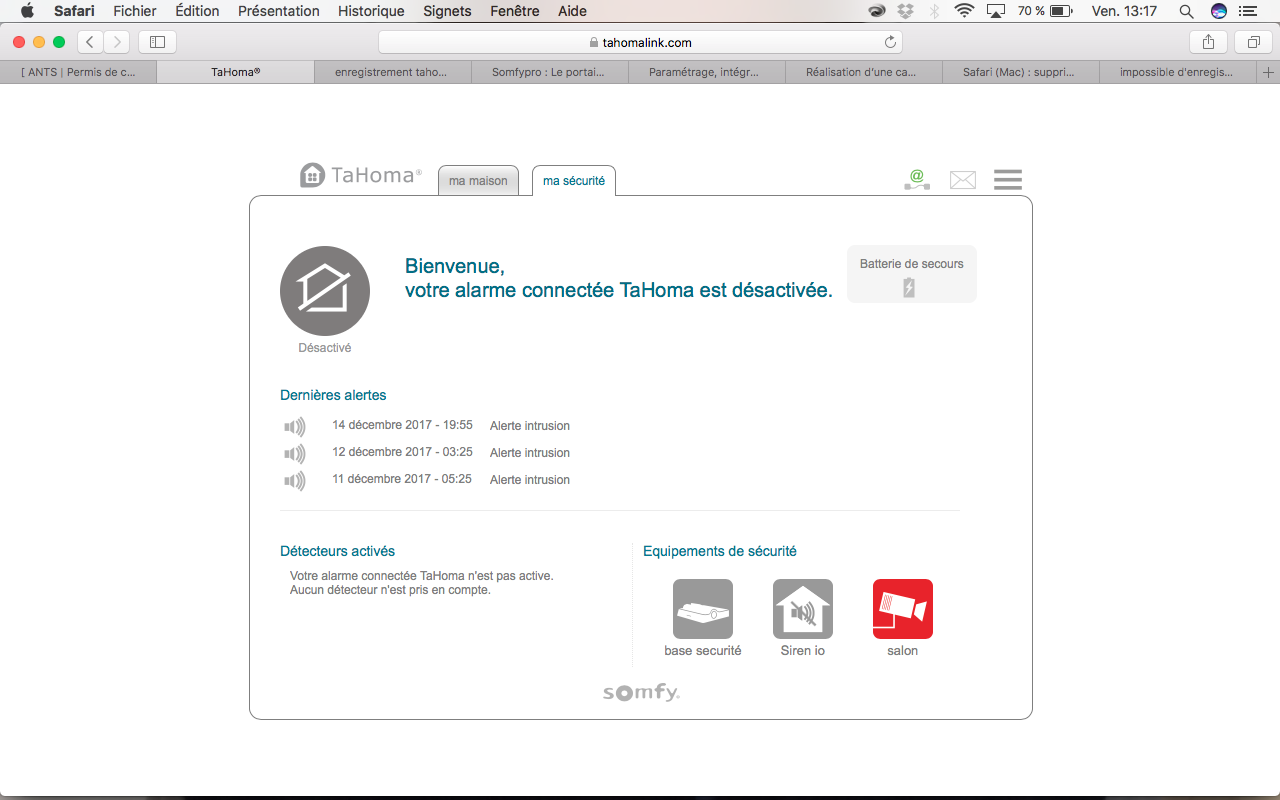Click the green @ connection icon
Screen dimensions: 1280x800
click(x=917, y=180)
